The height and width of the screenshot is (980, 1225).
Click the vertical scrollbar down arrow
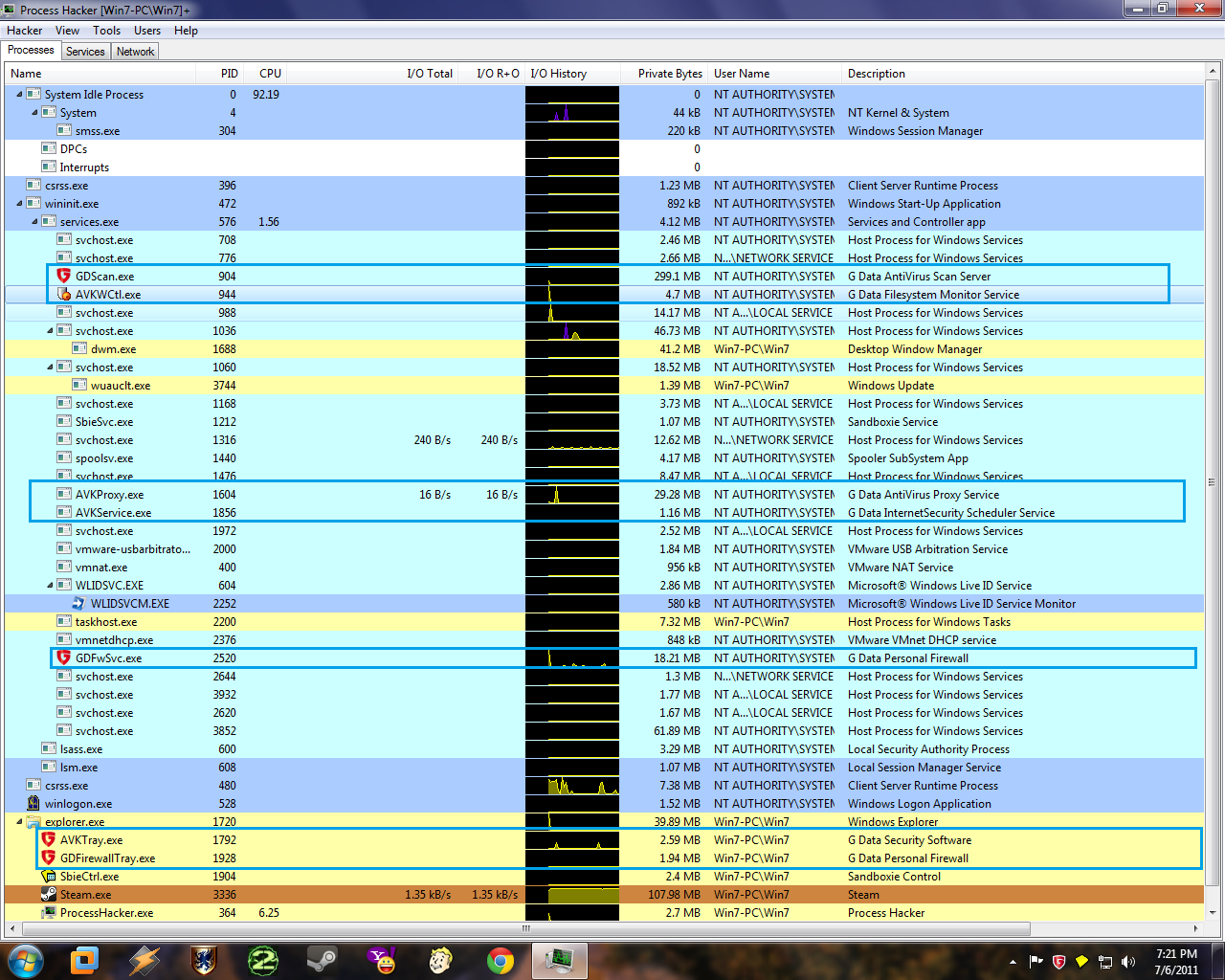tap(1213, 912)
